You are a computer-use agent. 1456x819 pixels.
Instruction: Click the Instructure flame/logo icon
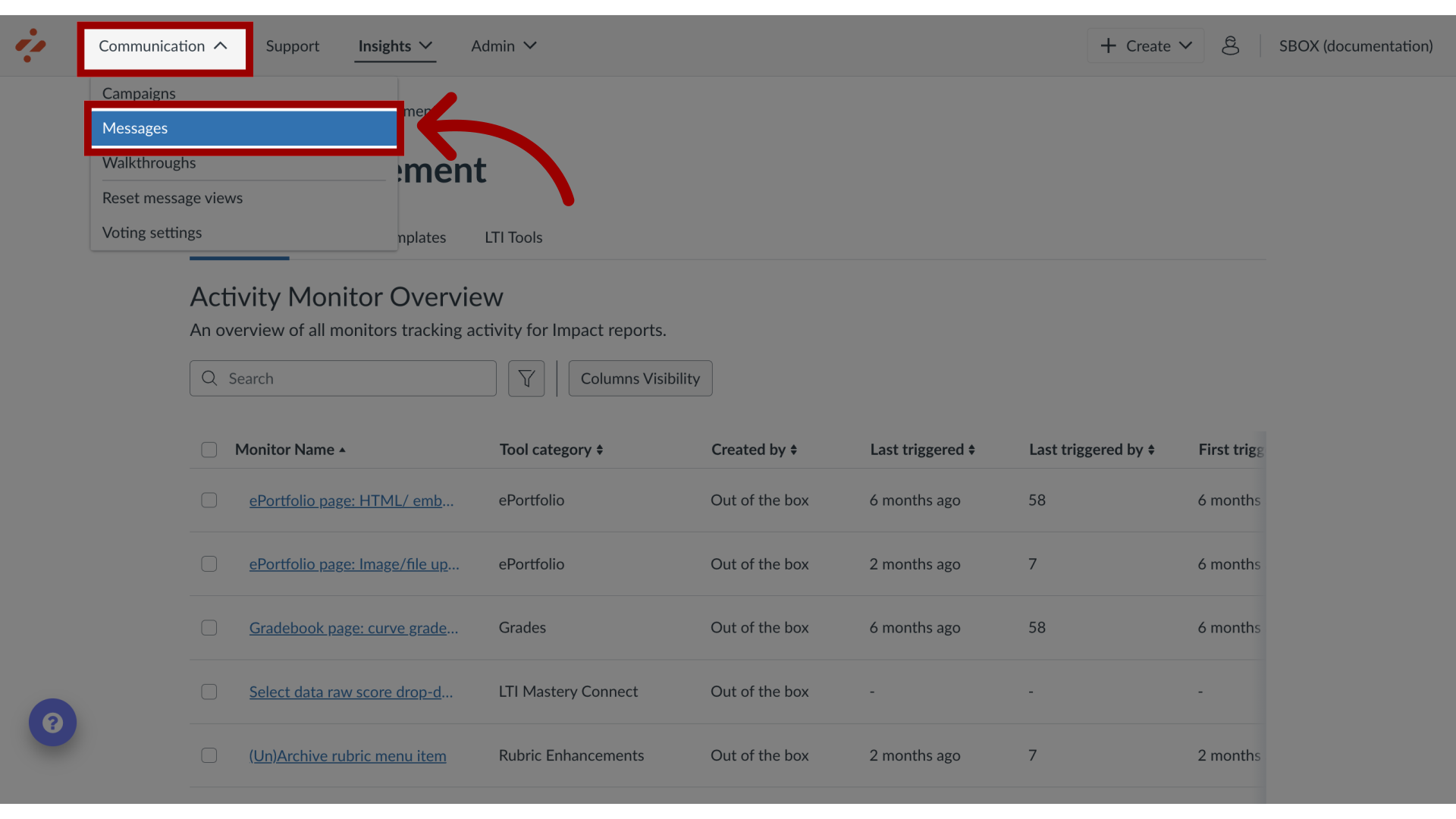coord(31,46)
